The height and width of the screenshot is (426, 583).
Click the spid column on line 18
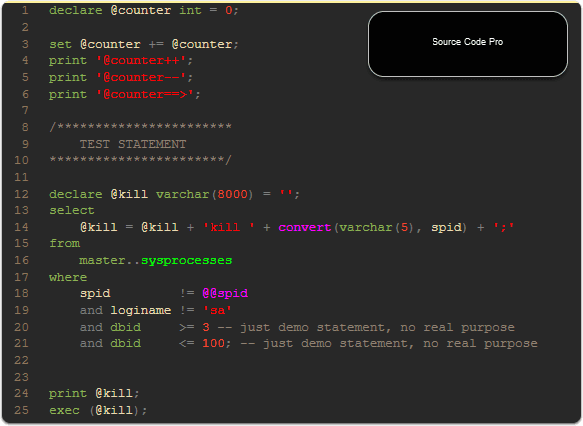[x=95, y=294]
